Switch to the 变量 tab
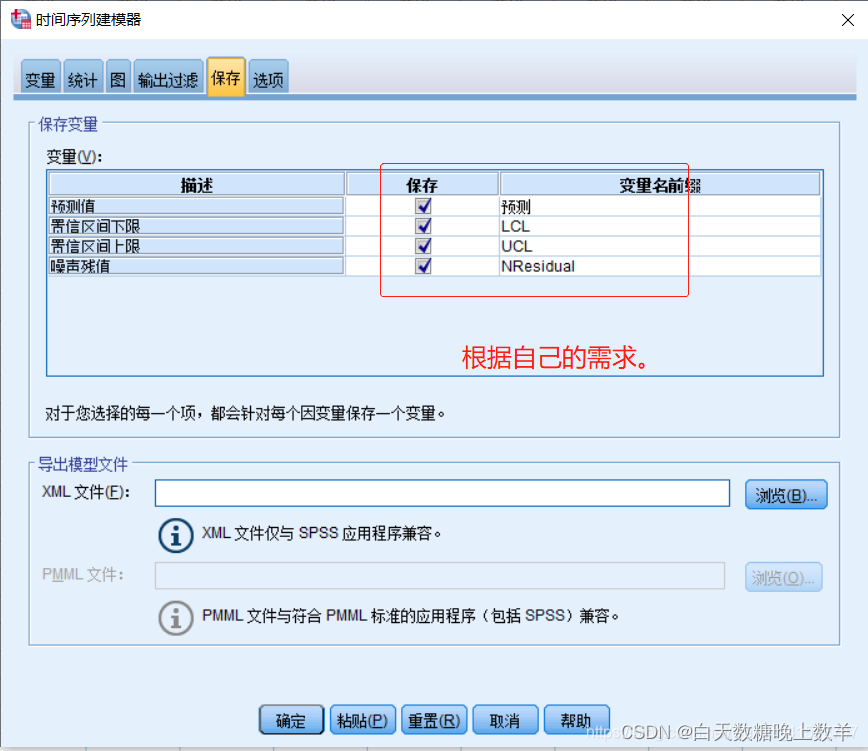 (x=40, y=80)
